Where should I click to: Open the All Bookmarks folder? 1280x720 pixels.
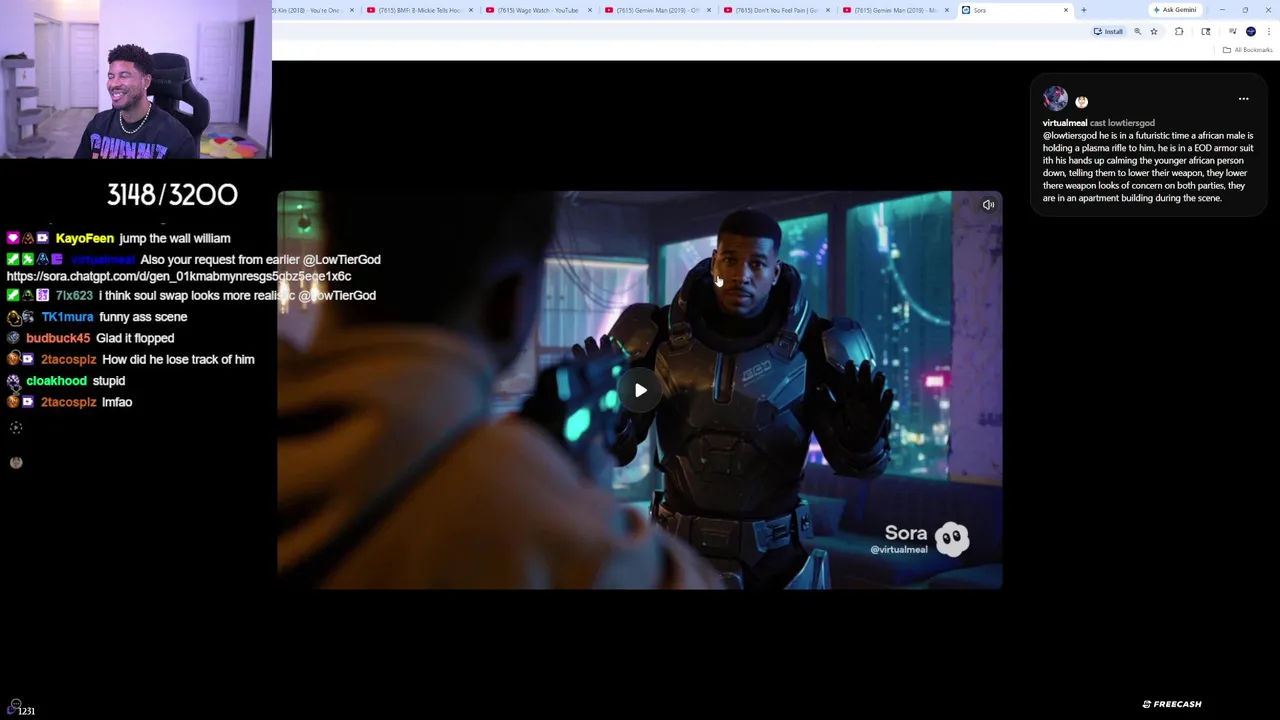pyautogui.click(x=1247, y=50)
